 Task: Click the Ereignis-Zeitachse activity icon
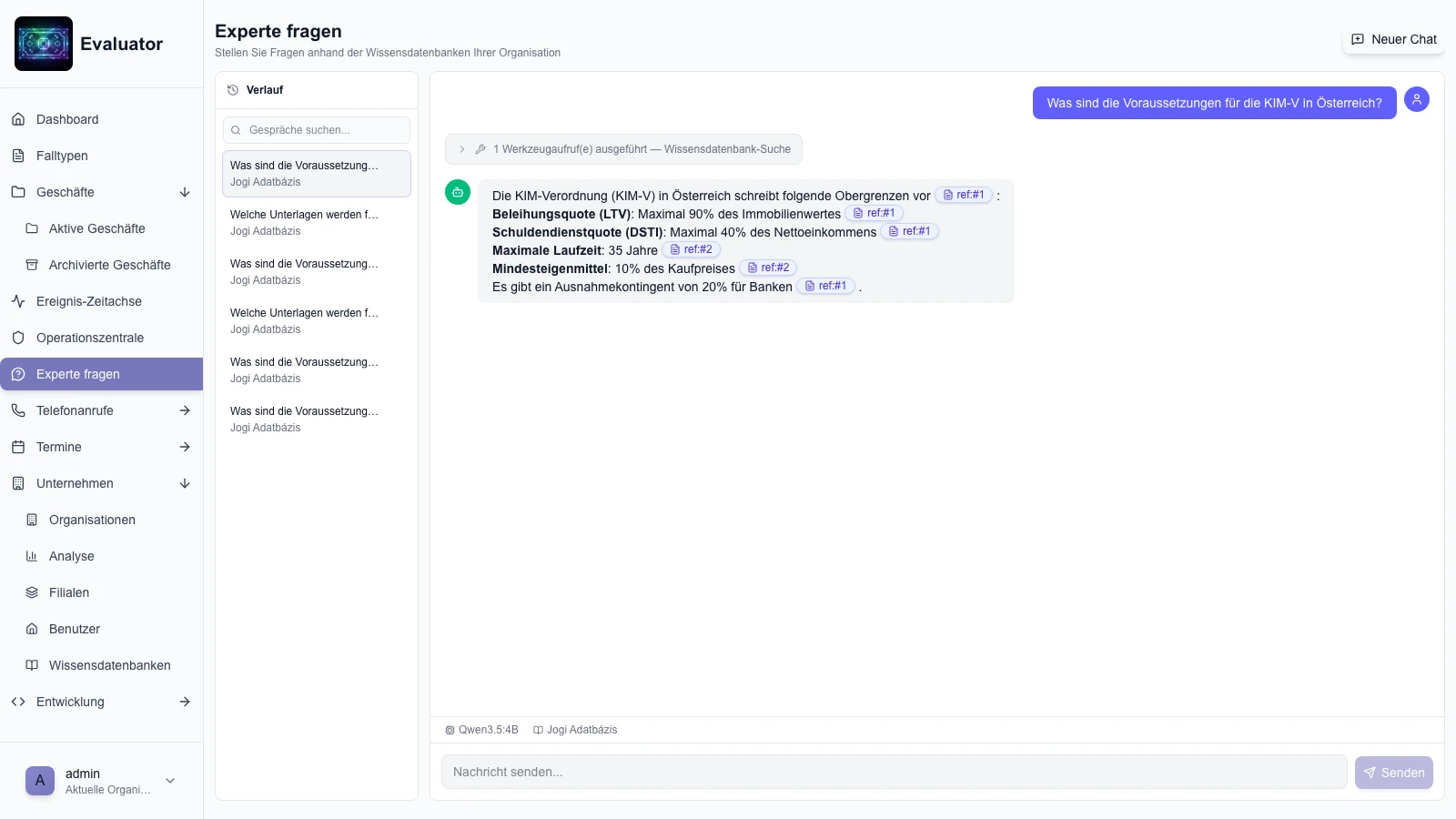pyautogui.click(x=18, y=301)
